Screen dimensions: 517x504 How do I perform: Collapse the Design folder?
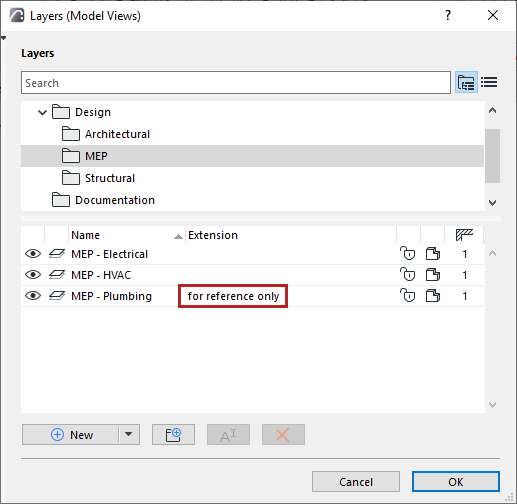tap(42, 112)
